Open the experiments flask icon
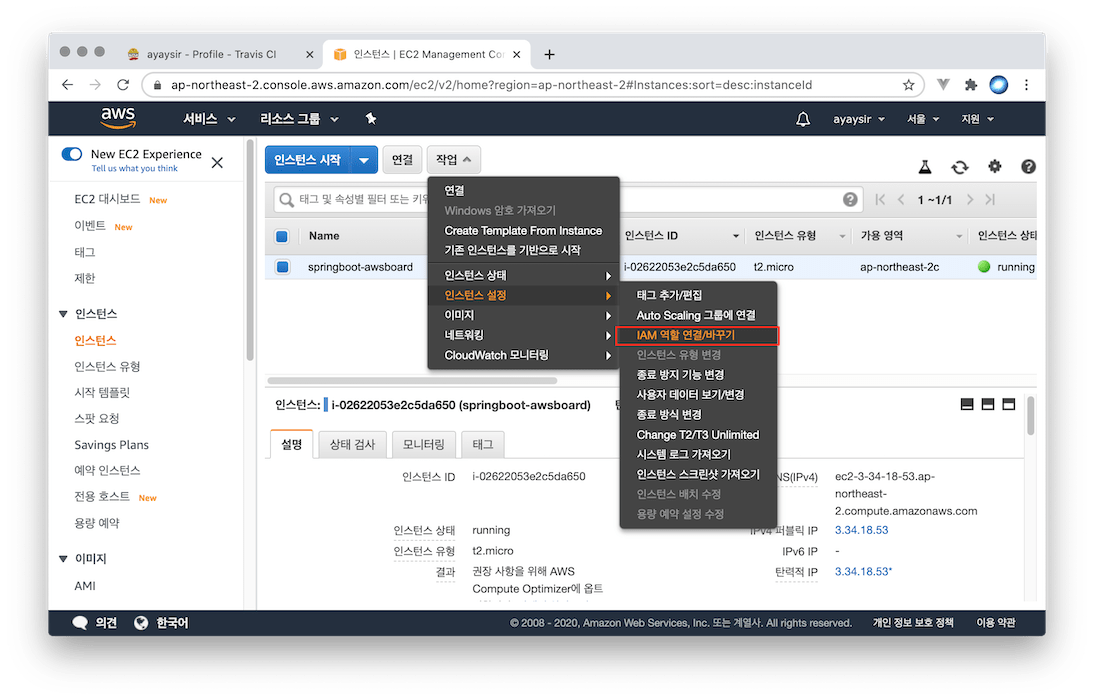1094x700 pixels. 925,168
